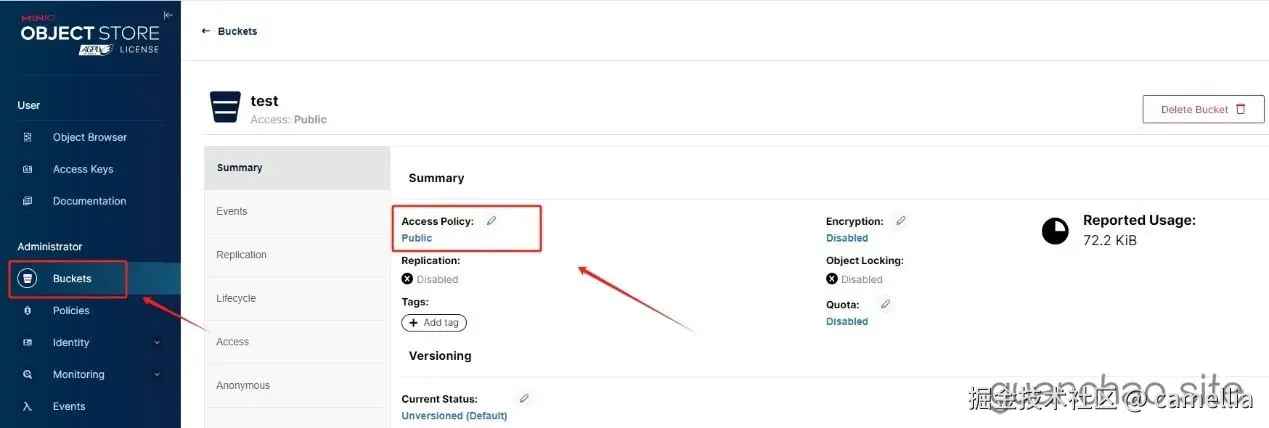Expand the Monitoring submenu chevron
The image size is (1269, 428).
[157, 375]
